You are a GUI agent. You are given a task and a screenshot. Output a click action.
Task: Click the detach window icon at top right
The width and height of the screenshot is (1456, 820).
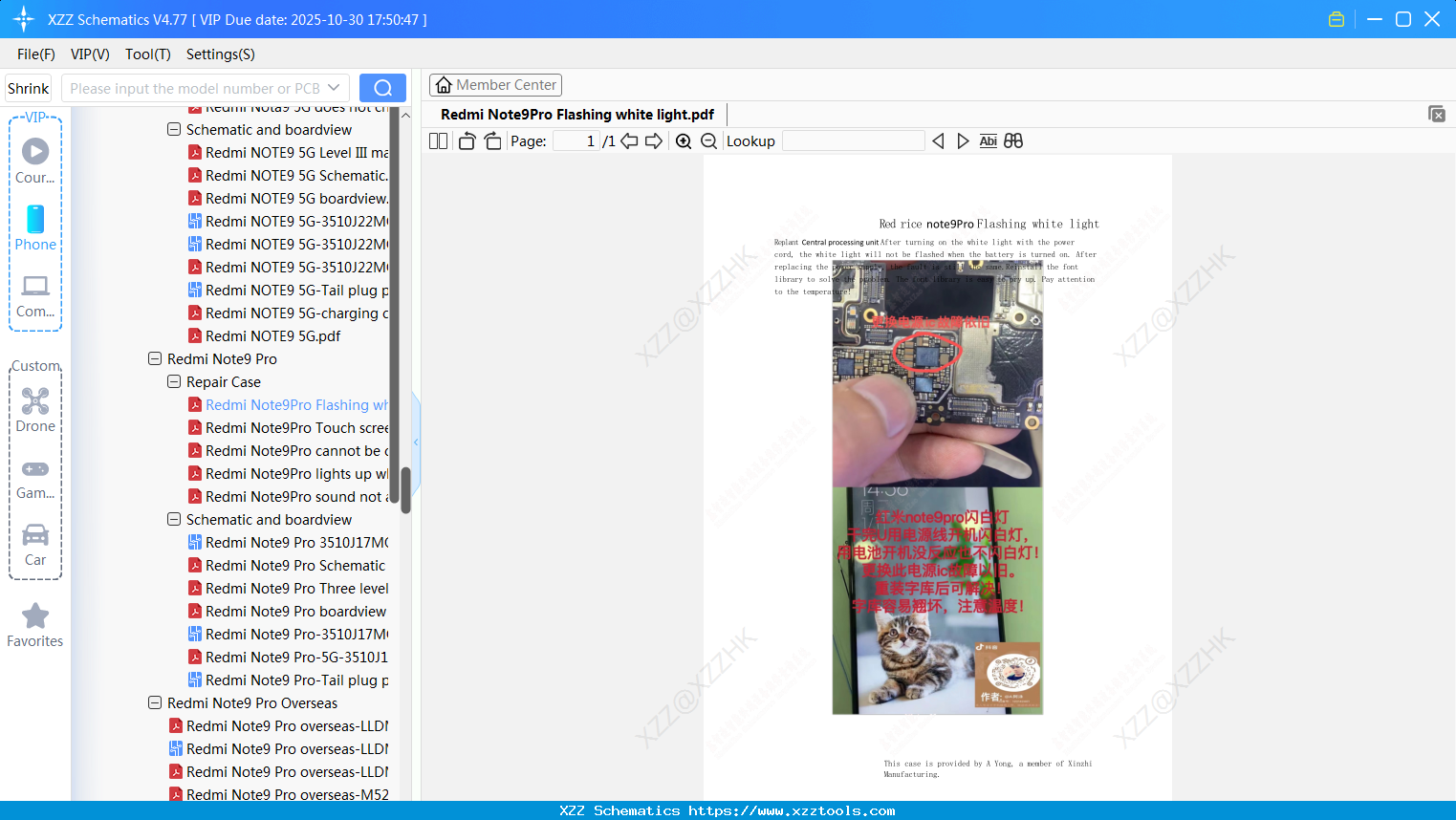click(x=1437, y=114)
